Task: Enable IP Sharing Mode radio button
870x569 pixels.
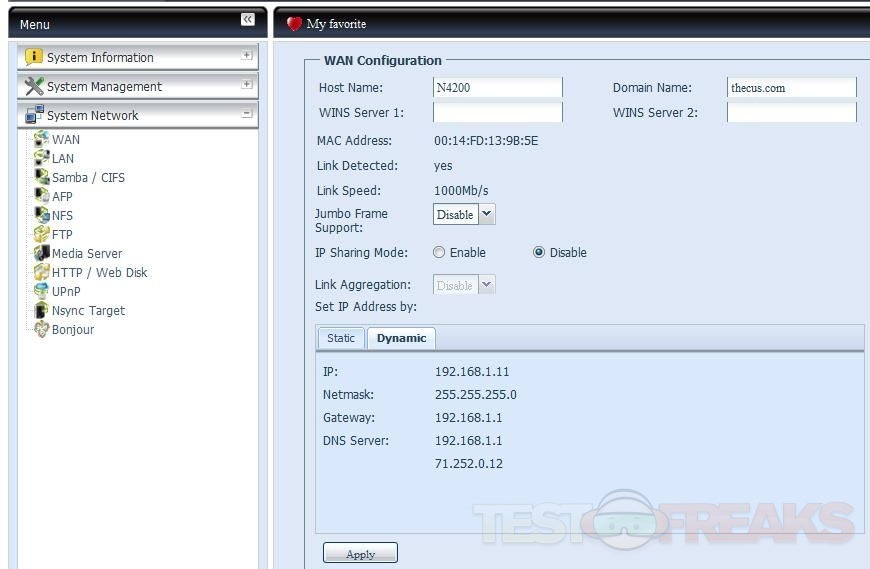Action: click(439, 253)
